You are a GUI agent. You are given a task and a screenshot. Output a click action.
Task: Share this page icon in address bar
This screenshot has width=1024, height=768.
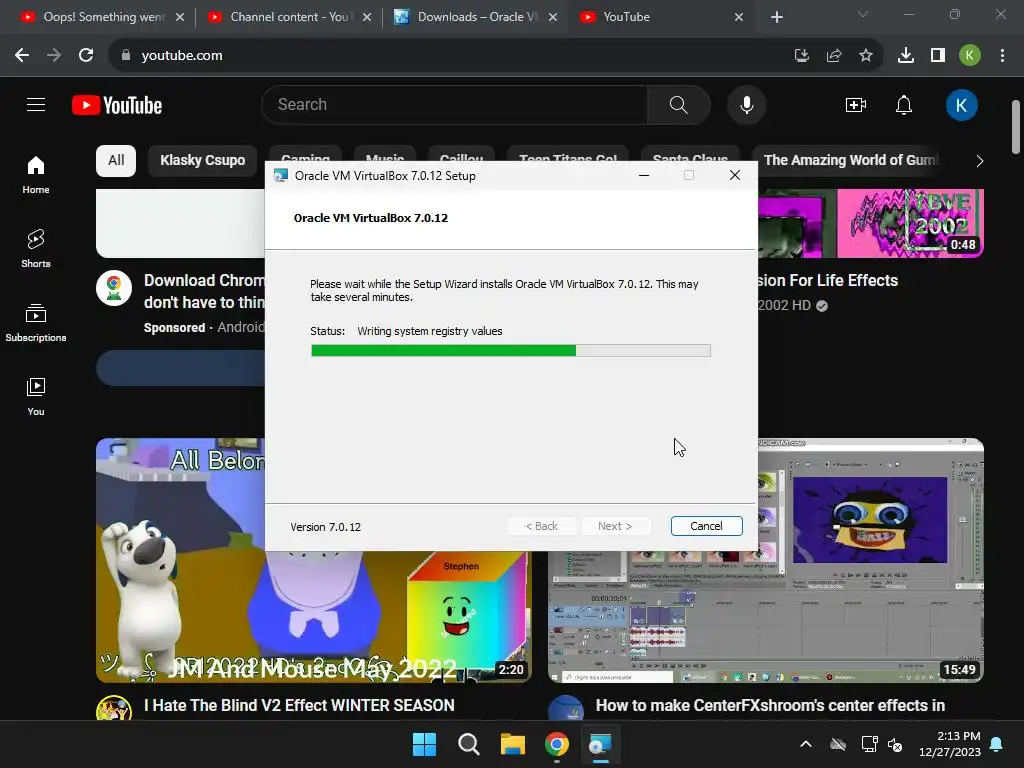tap(834, 56)
